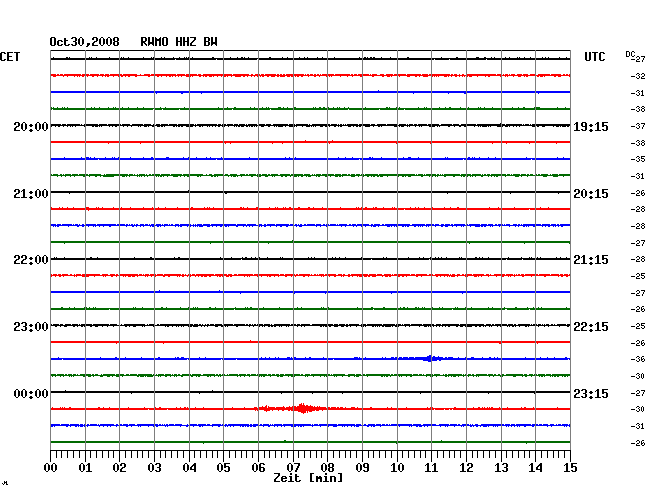This screenshot has height=494, width=650.
Task: Select the 00:00 CET time label
Action: (x=31, y=393)
